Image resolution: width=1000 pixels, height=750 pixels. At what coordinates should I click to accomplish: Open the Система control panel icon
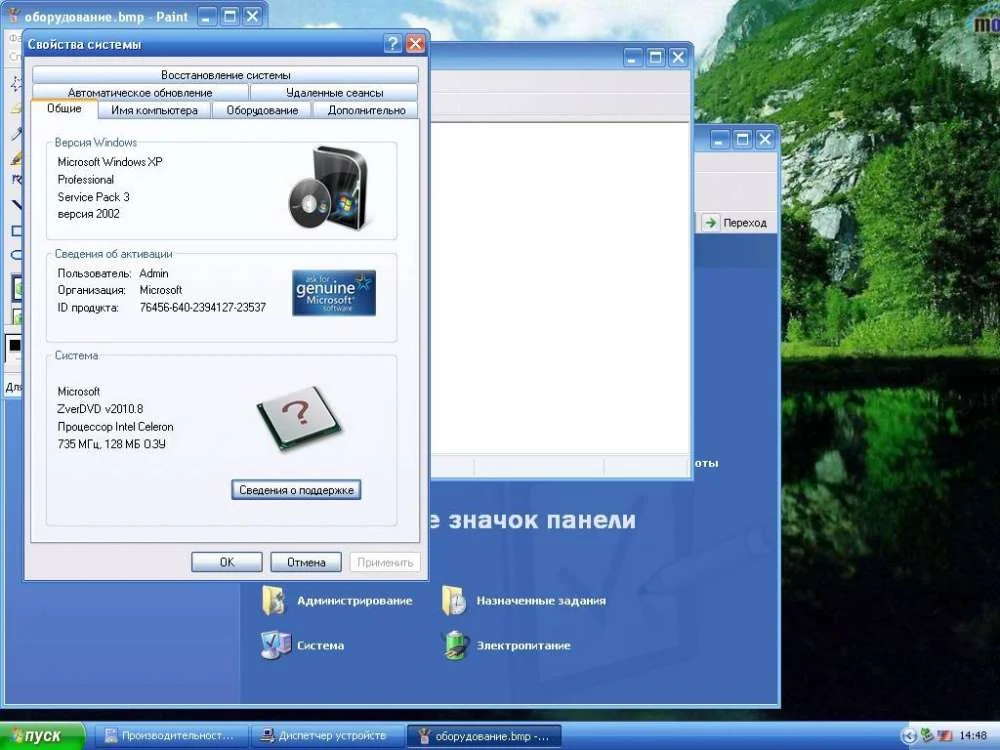(x=275, y=645)
